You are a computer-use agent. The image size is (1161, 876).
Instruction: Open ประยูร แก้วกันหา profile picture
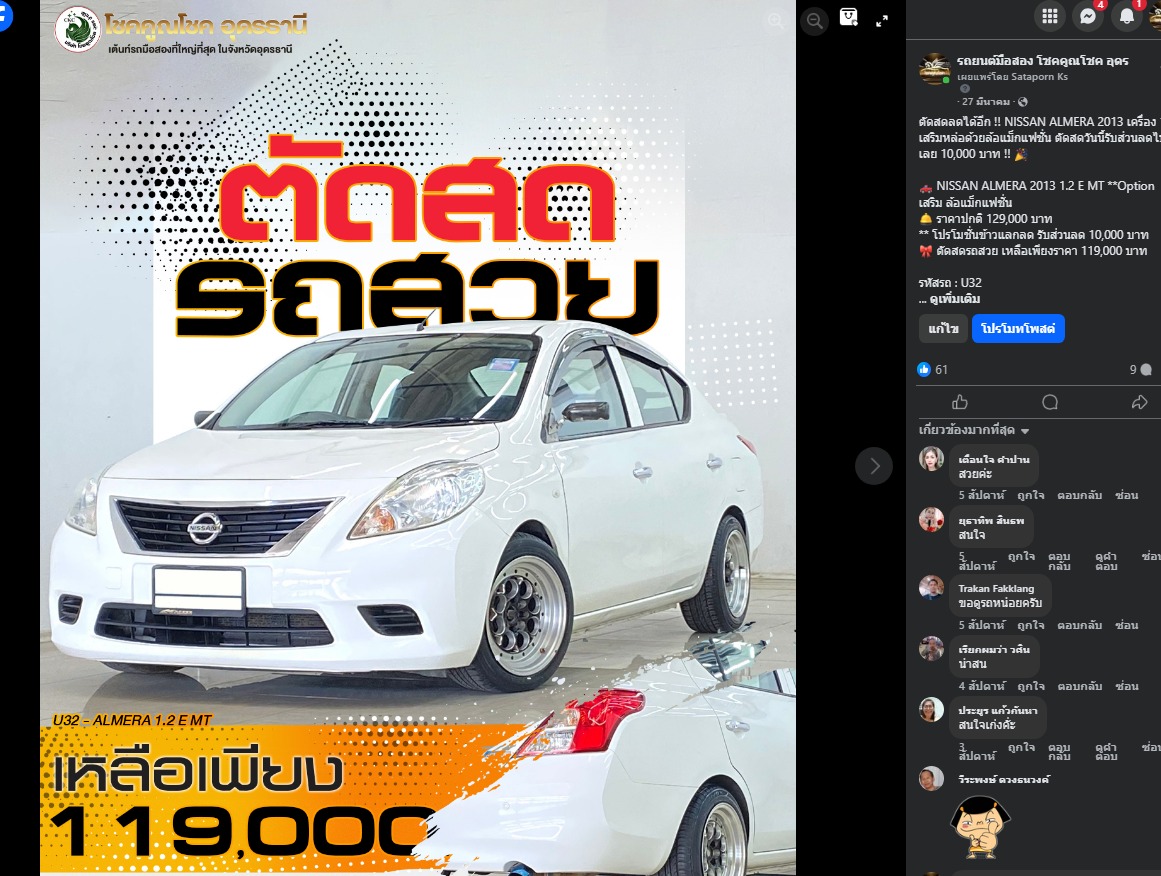[x=931, y=709]
